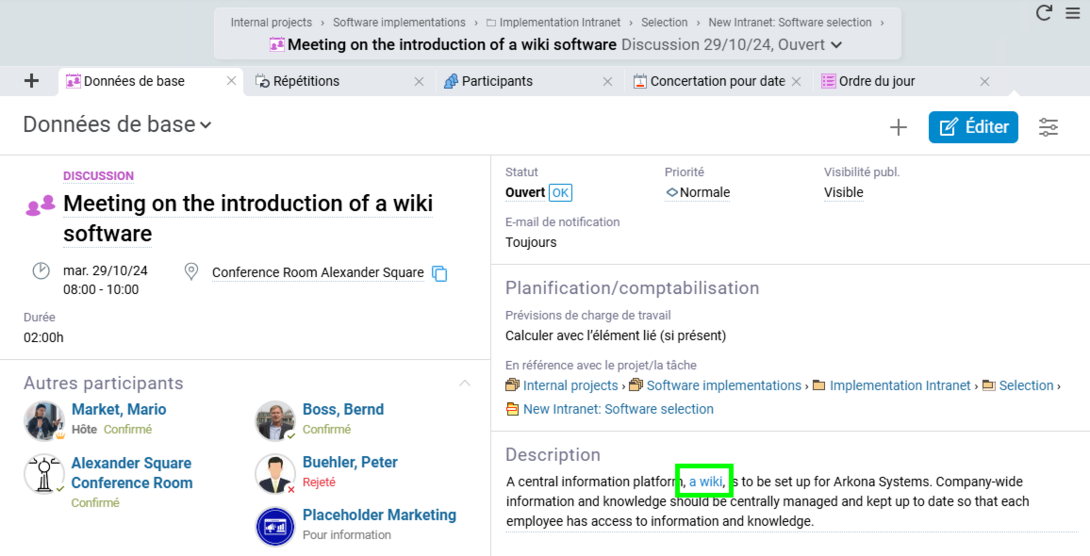This screenshot has width=1090, height=556.
Task: Click Software implementations in top breadcrumb
Action: [399, 22]
